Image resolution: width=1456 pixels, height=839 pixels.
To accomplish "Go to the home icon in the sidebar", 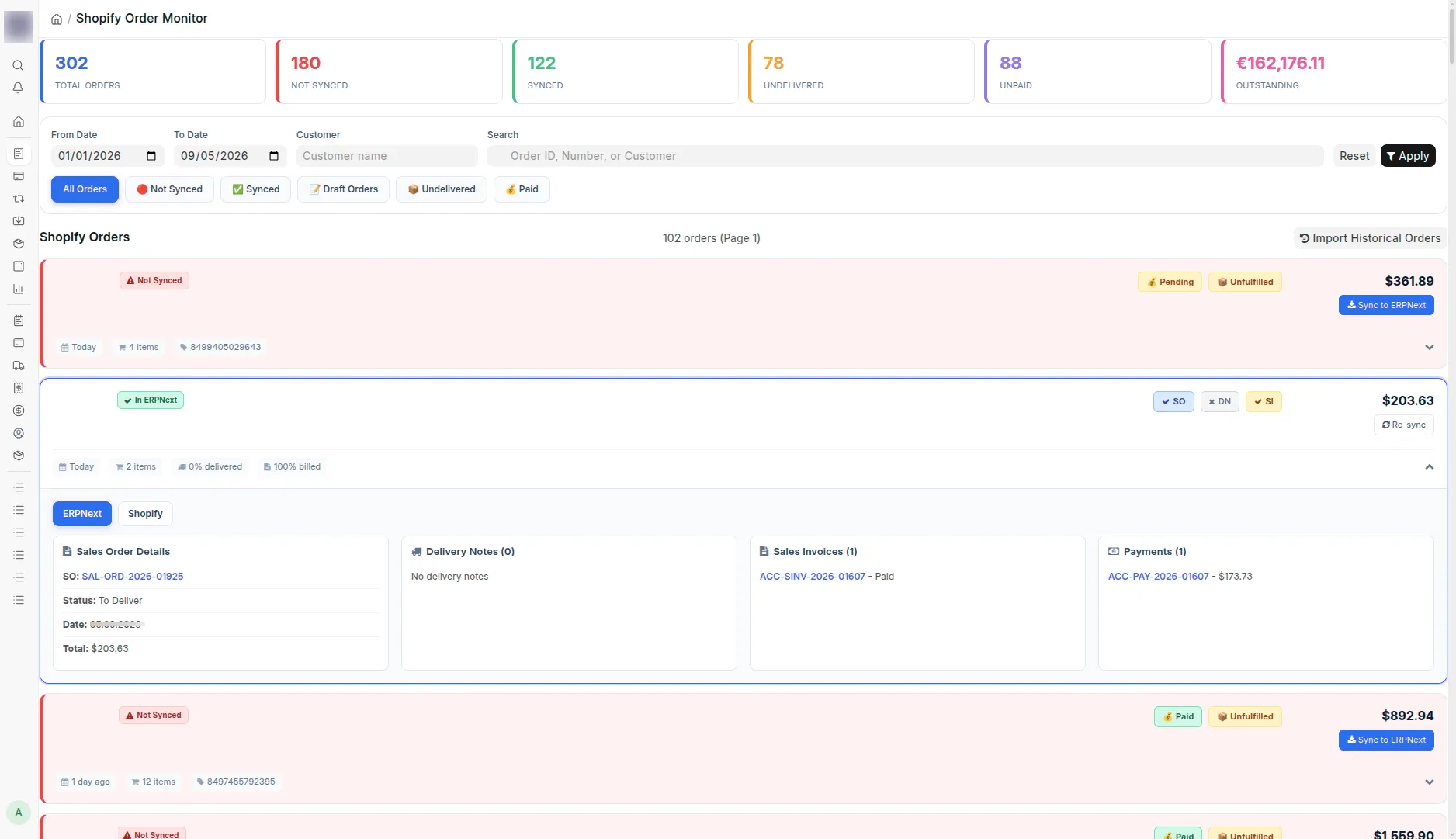I will [19, 122].
